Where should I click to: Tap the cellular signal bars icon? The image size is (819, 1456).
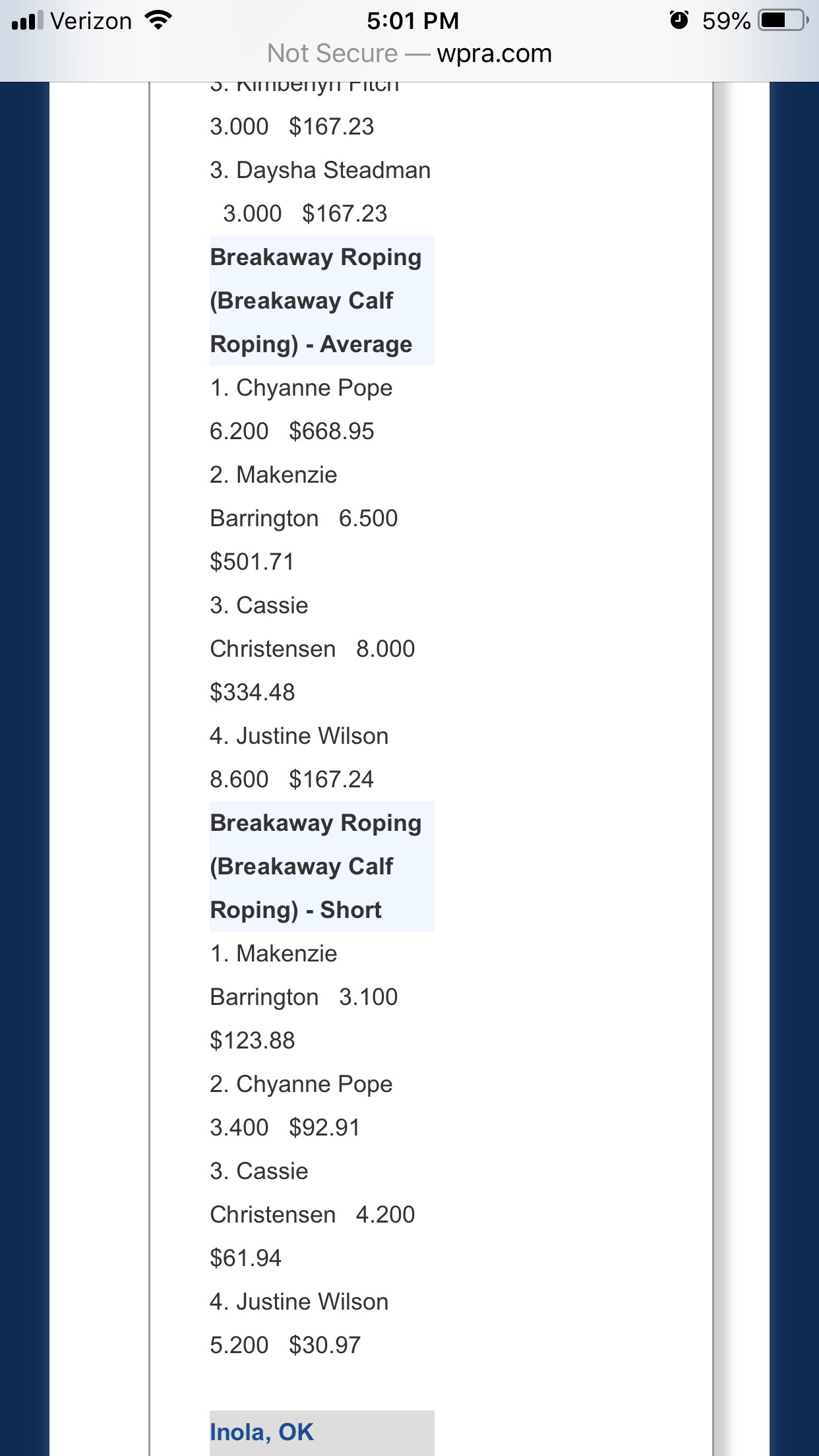pyautogui.click(x=27, y=20)
